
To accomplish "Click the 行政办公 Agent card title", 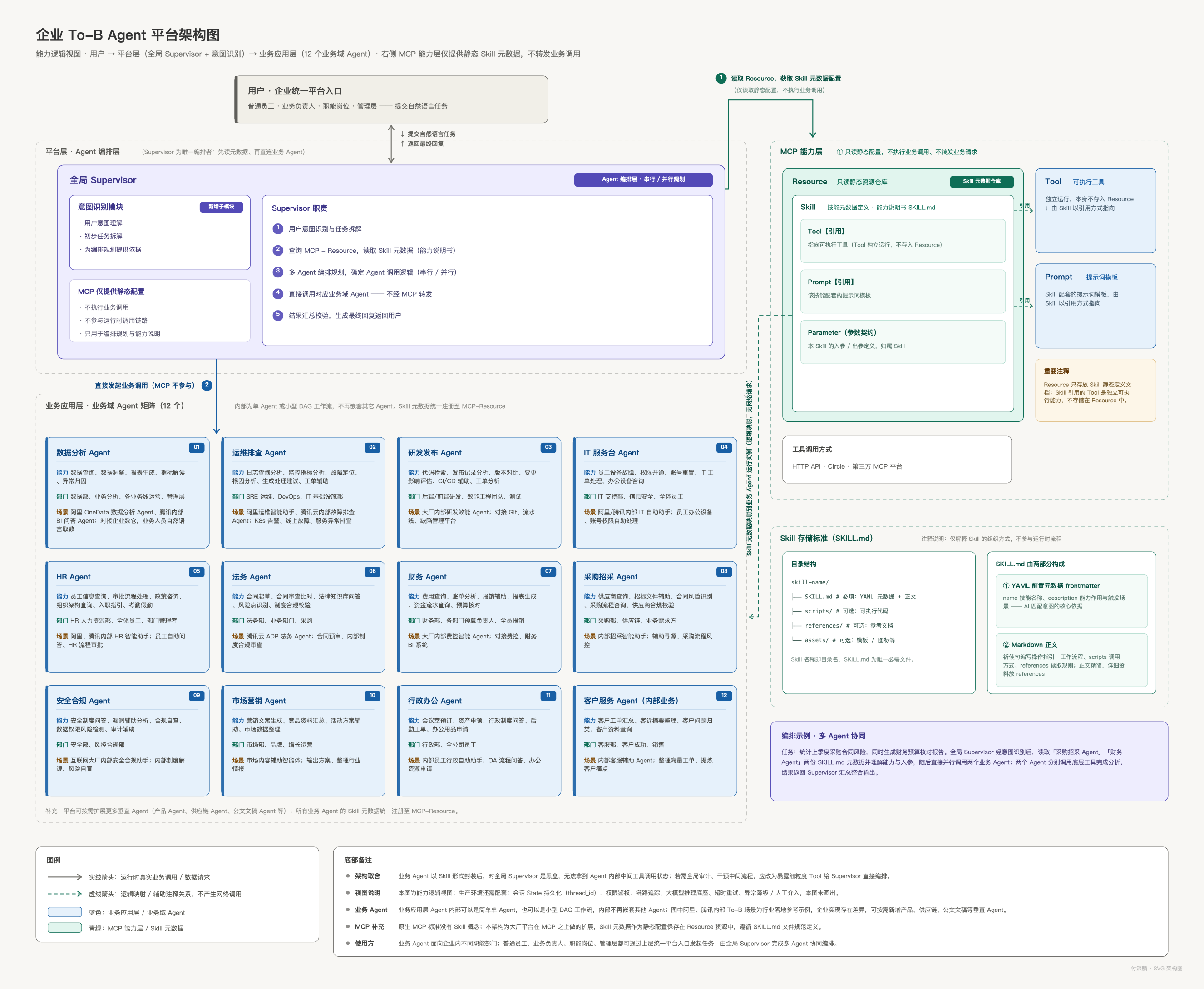I will (434, 701).
